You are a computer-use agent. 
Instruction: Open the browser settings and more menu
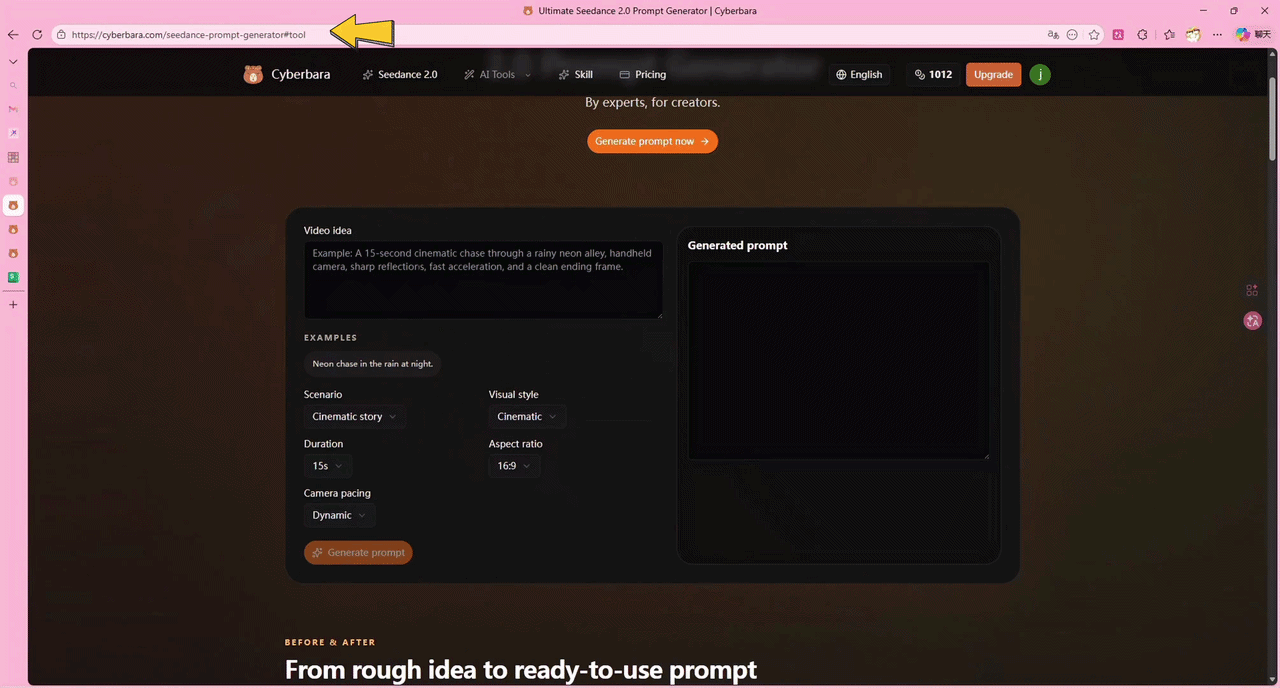(1216, 34)
